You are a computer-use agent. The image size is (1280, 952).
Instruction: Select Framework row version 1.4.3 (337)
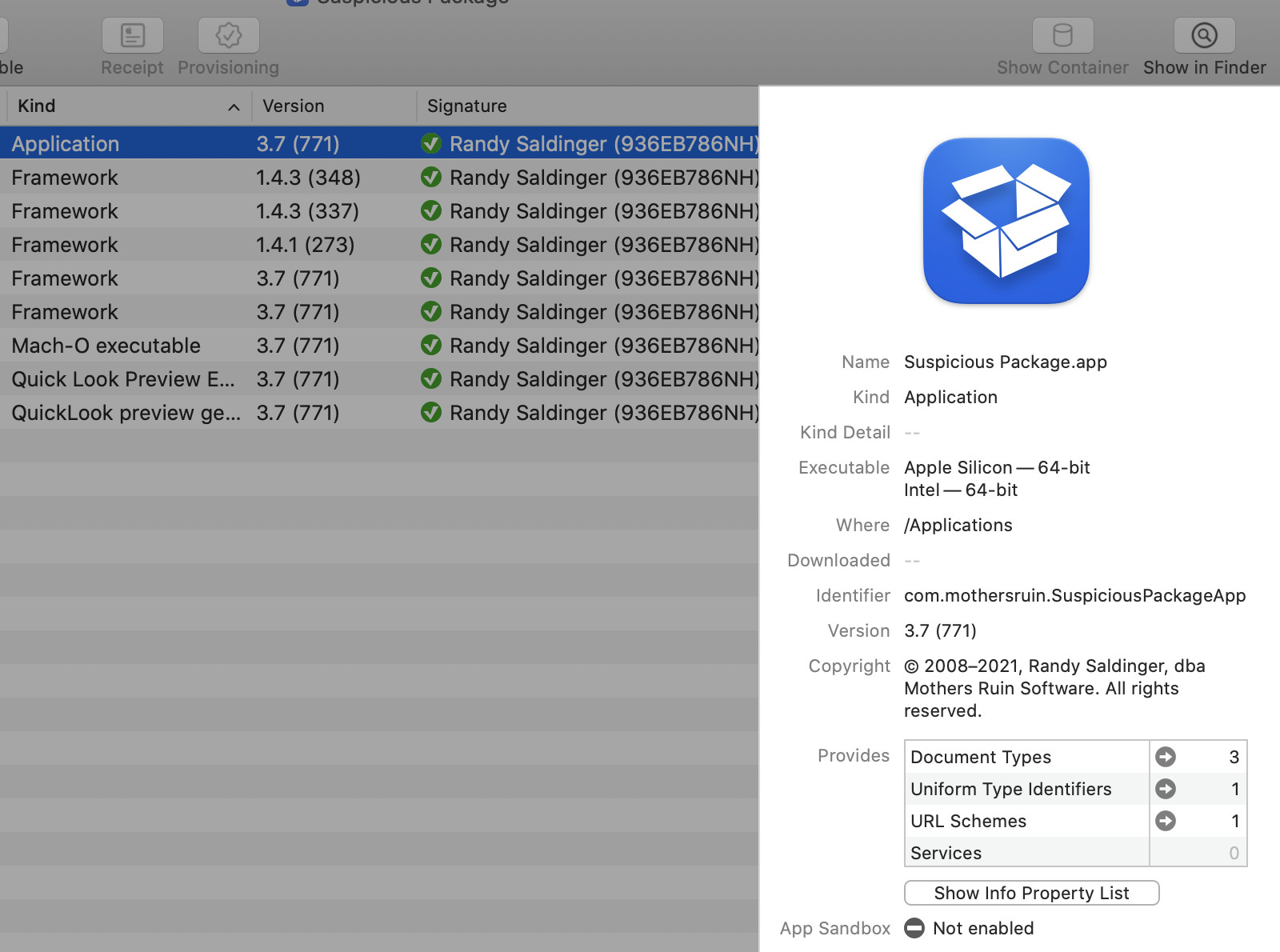tap(379, 211)
